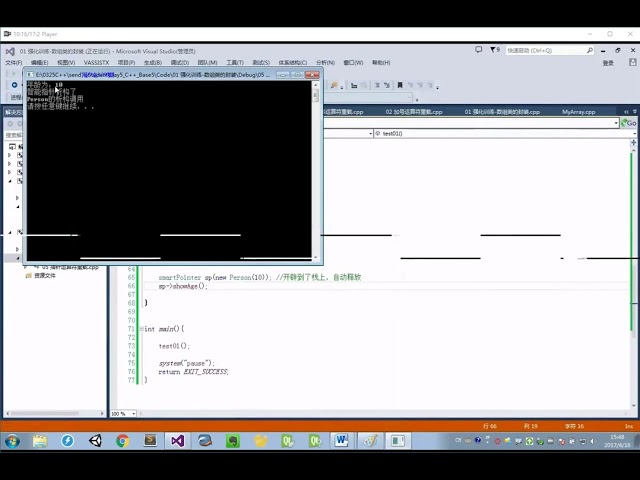The height and width of the screenshot is (480, 640).
Task: Click the navigate backward toolbar button
Action: click(x=14, y=85)
